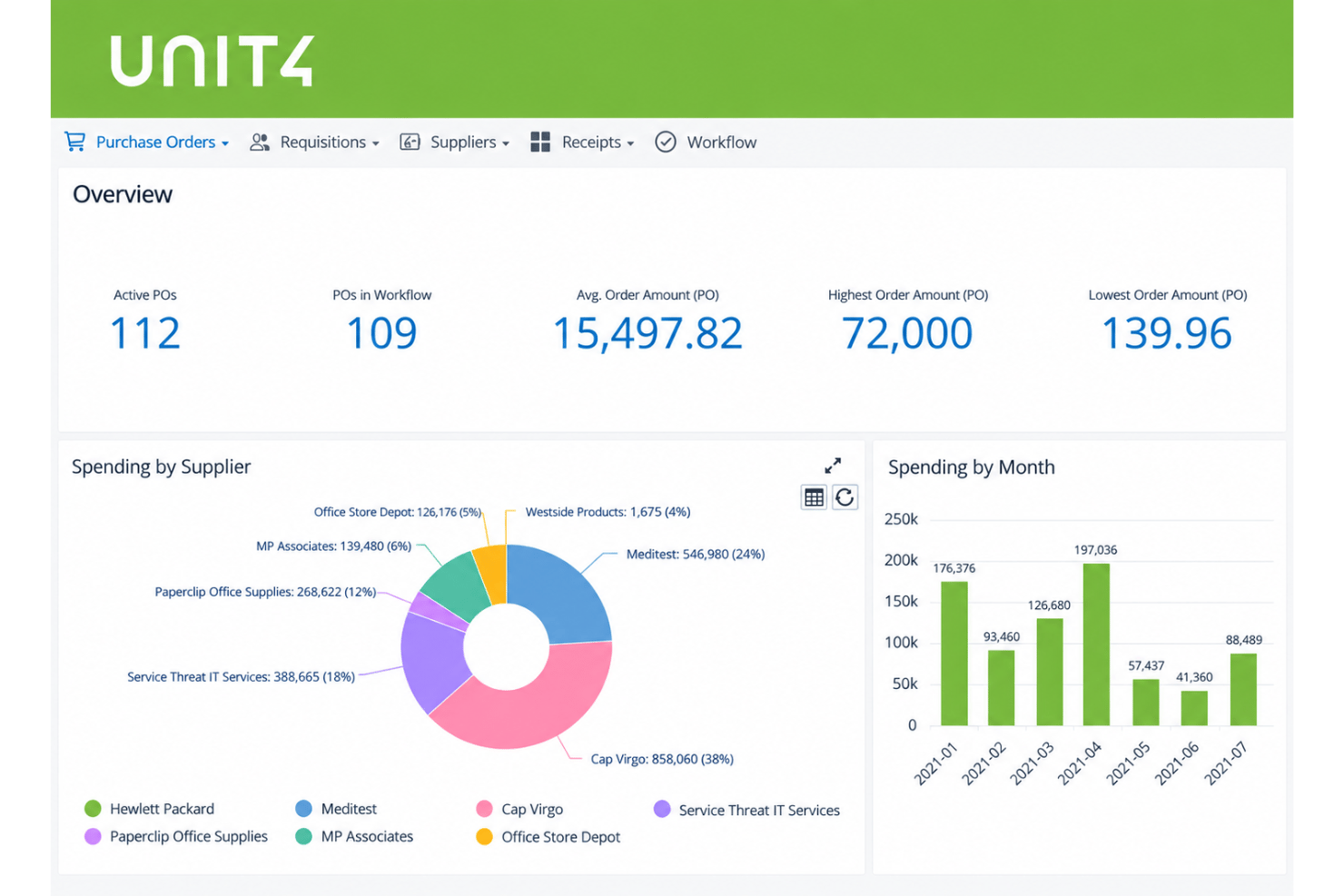
Task: Click the POs in Workflow value 109
Action: 381,333
